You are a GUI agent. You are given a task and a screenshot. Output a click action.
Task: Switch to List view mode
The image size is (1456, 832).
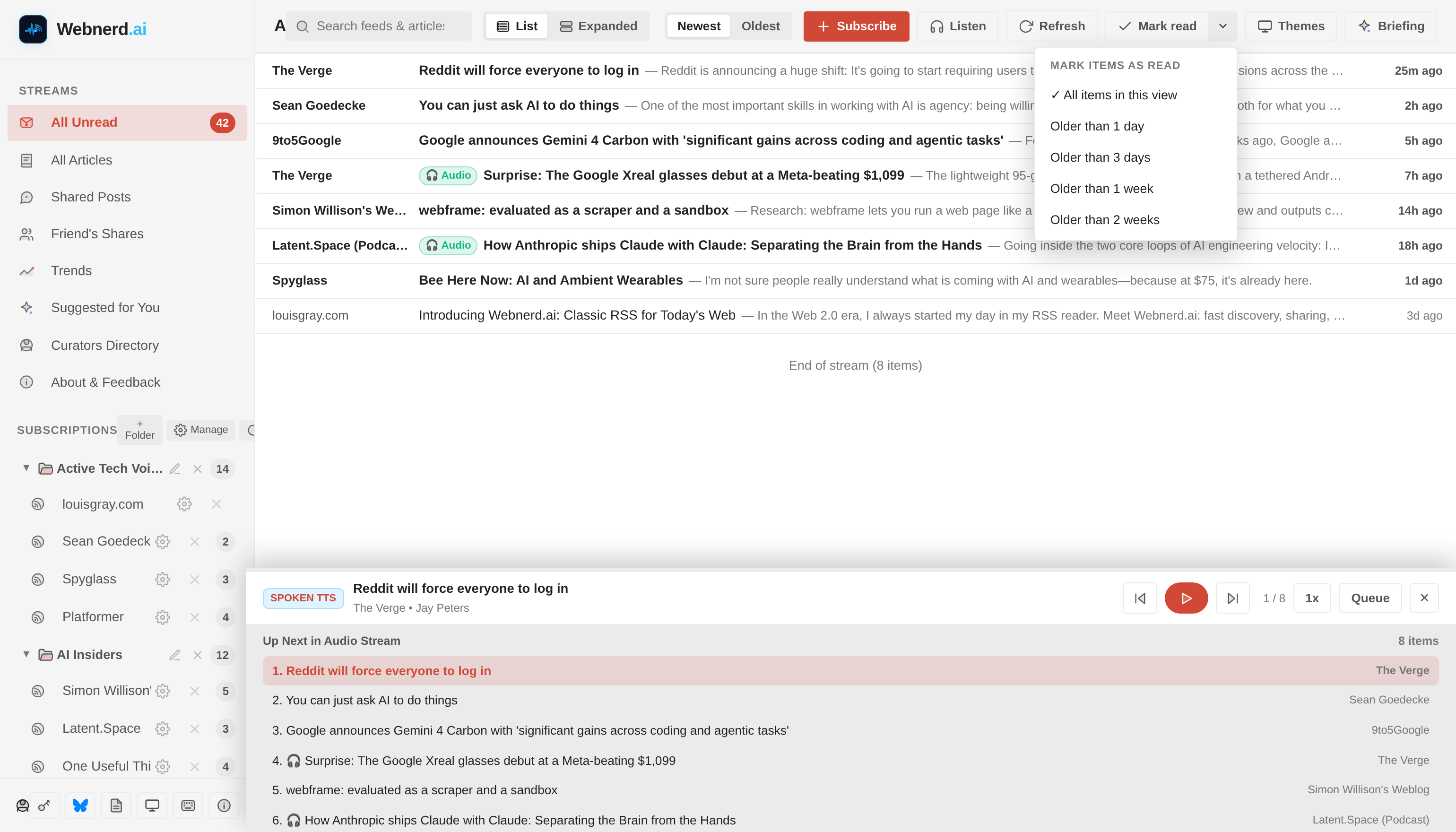517,26
